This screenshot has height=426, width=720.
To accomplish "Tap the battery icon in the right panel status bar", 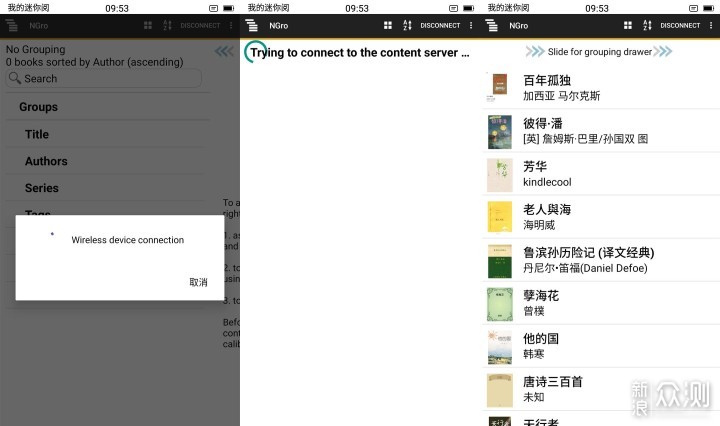I will (709, 8).
